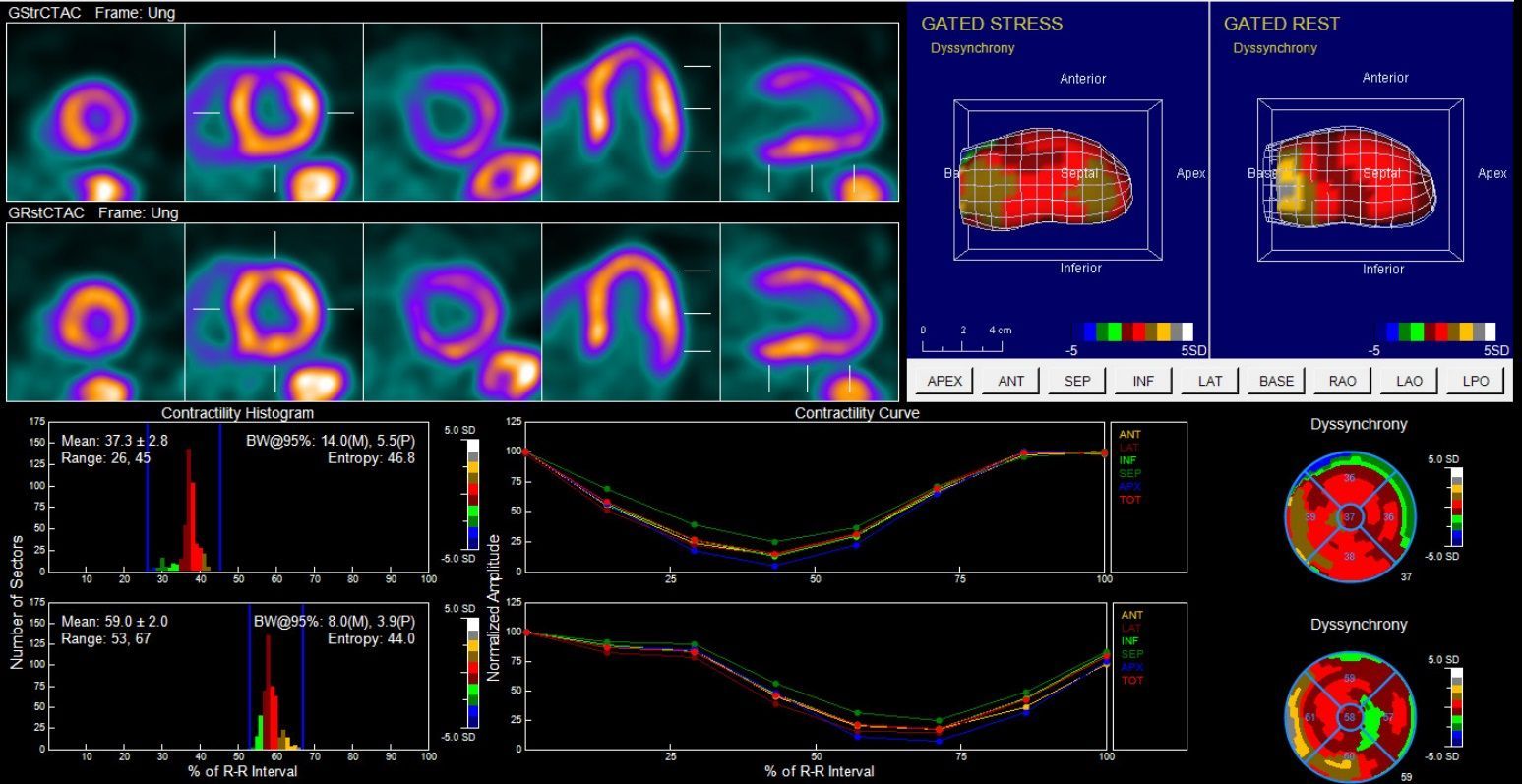
Task: Select the GRstCTAC apical short-axis slice
Action: [x=95, y=312]
